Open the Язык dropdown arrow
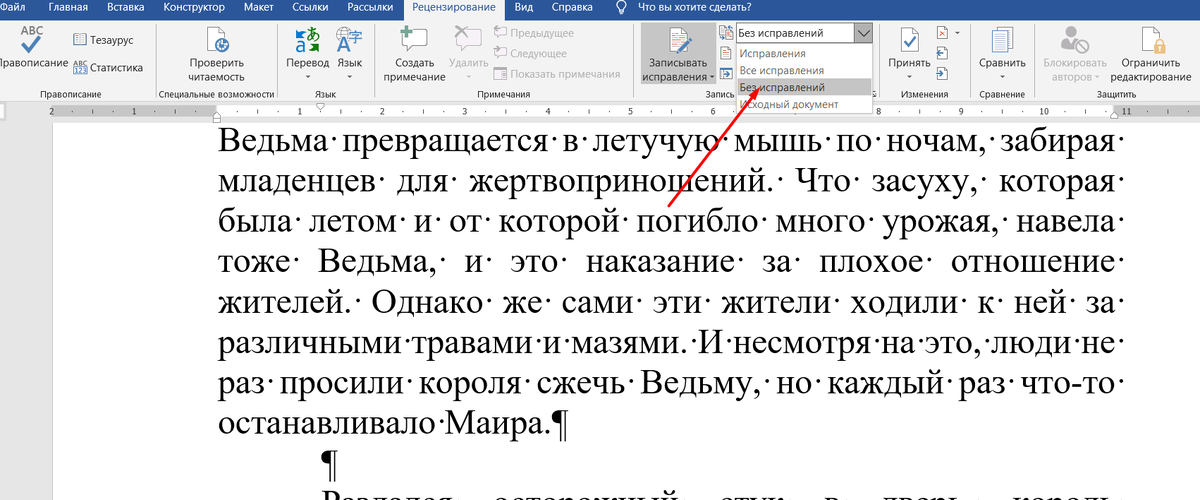Screen dimensions: 1200x500 tap(349, 77)
